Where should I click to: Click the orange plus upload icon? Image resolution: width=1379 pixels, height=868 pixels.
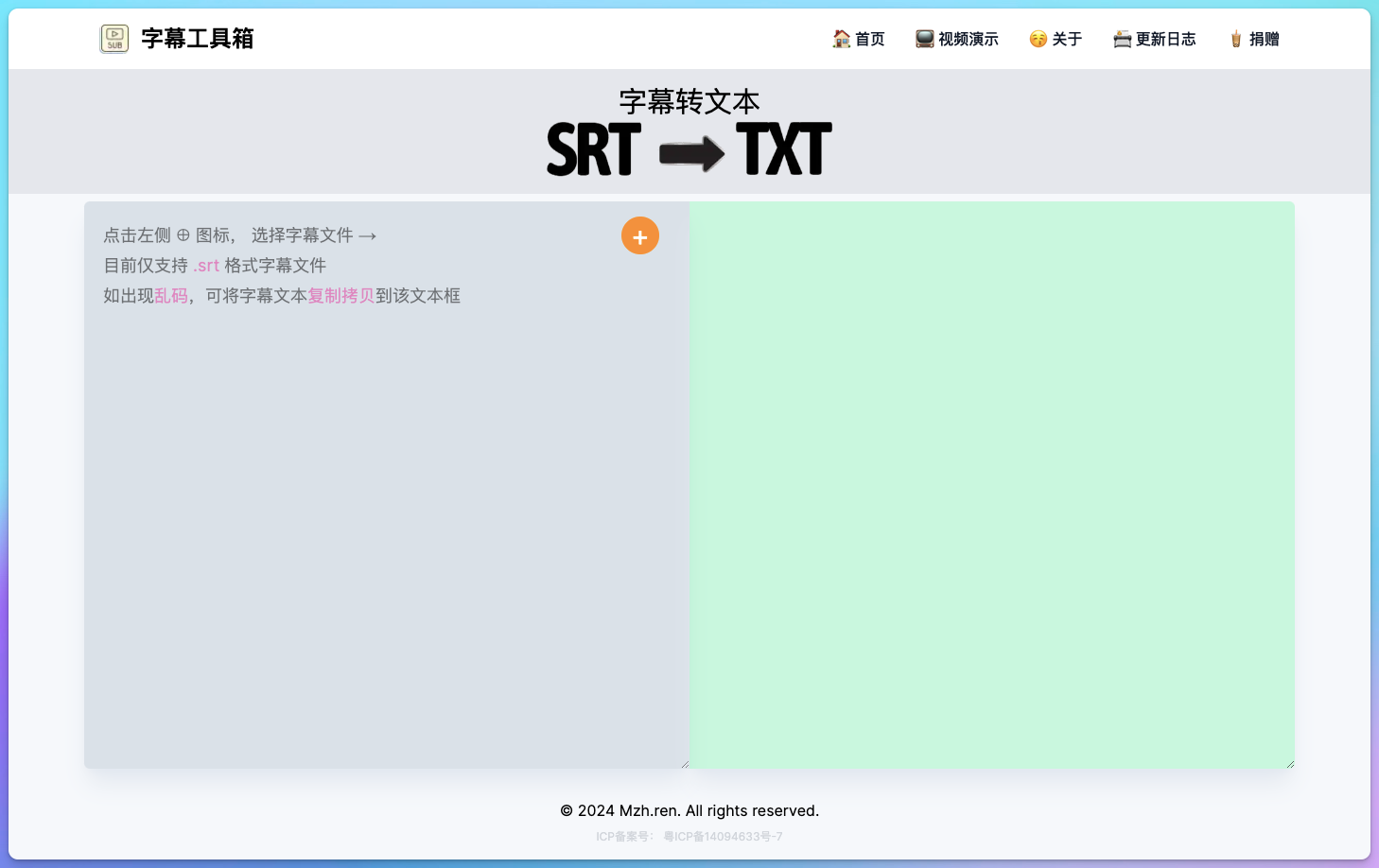click(640, 235)
